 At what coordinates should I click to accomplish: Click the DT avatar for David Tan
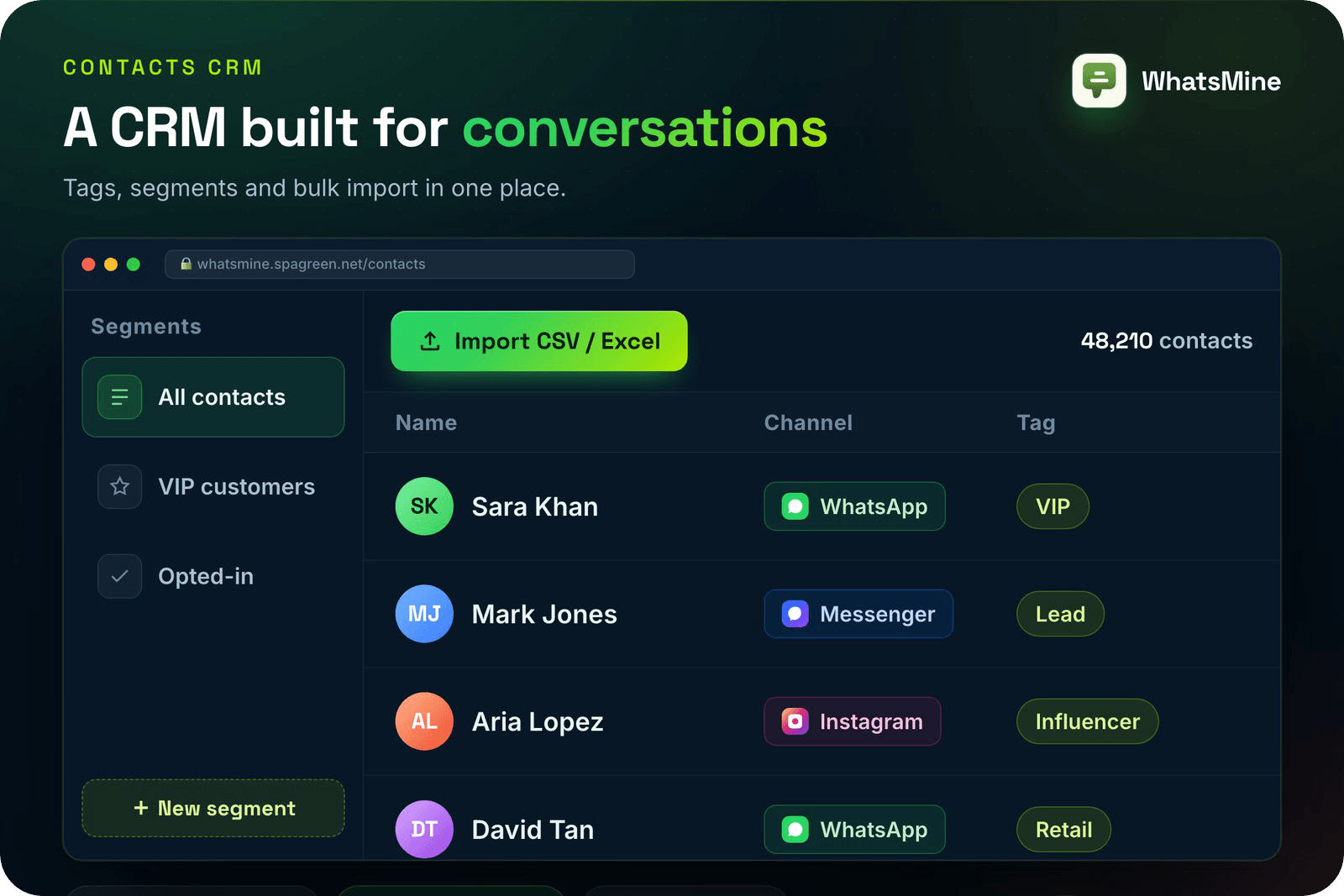[424, 829]
